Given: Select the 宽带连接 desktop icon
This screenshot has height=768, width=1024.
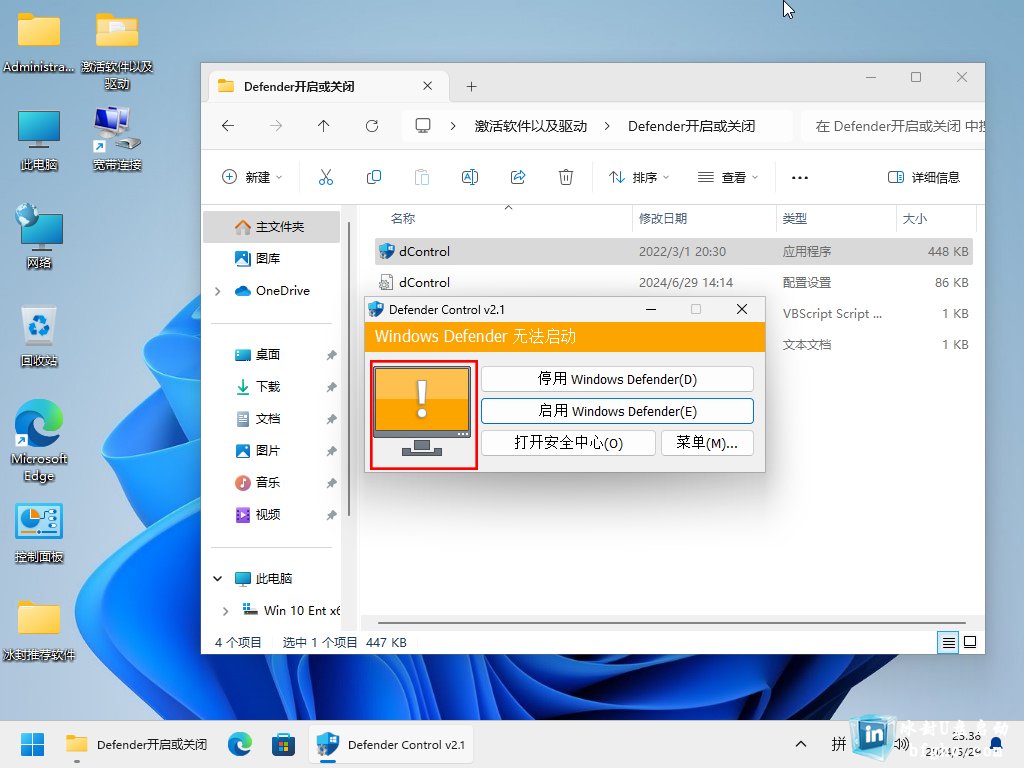Looking at the screenshot, I should (x=118, y=140).
